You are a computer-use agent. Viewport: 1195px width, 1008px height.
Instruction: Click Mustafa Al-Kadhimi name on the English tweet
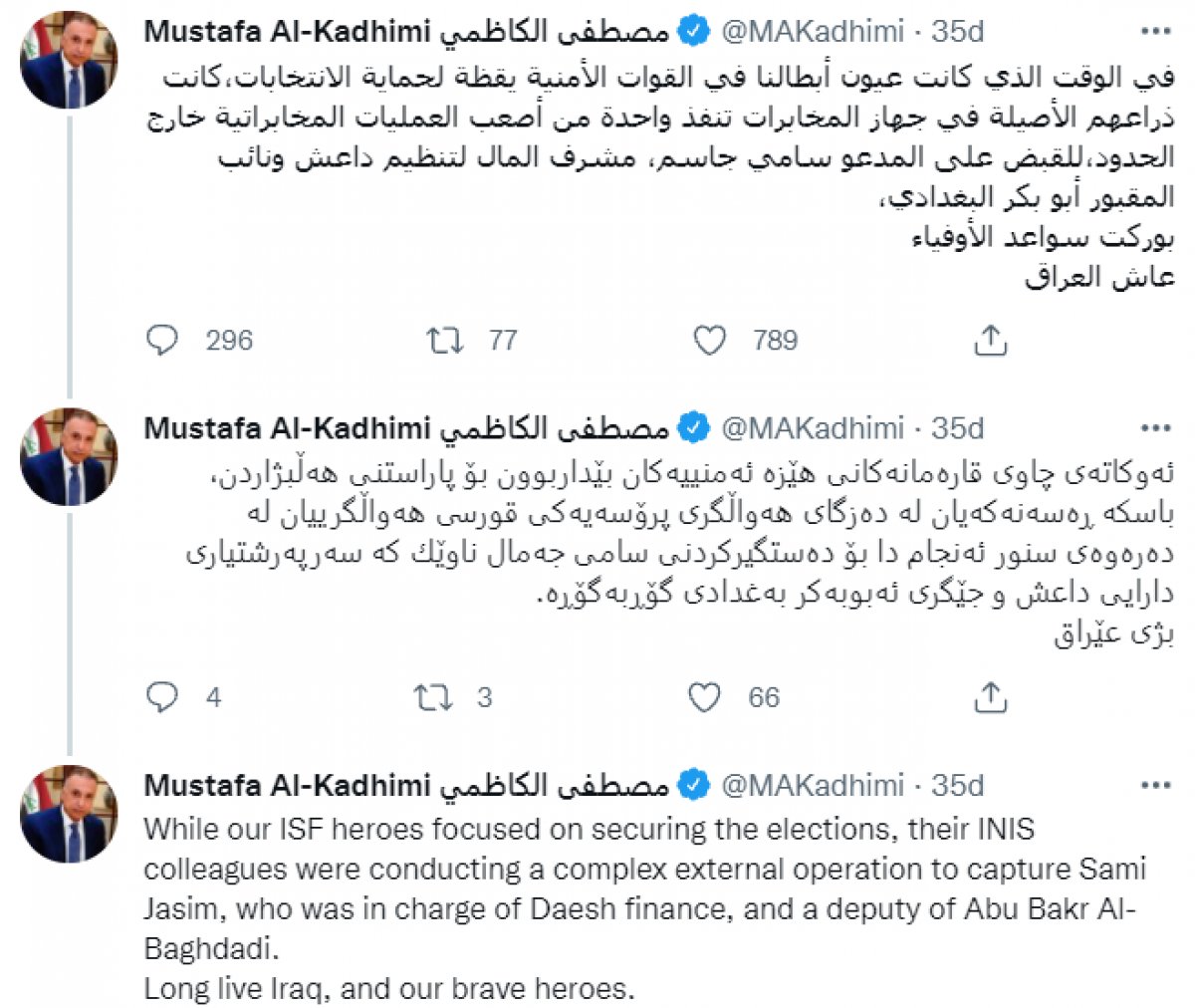point(287,785)
